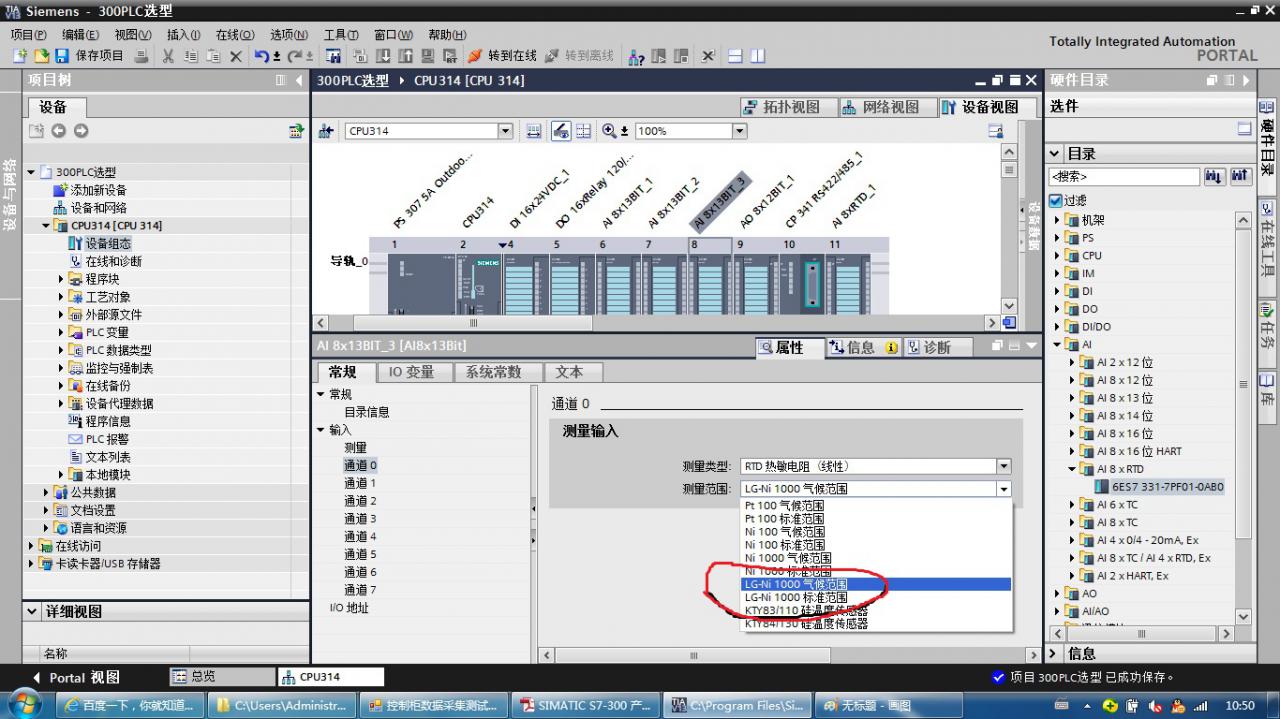This screenshot has height=719, width=1280.
Task: Click the search downward icon in catalog
Action: pyautogui.click(x=1215, y=177)
